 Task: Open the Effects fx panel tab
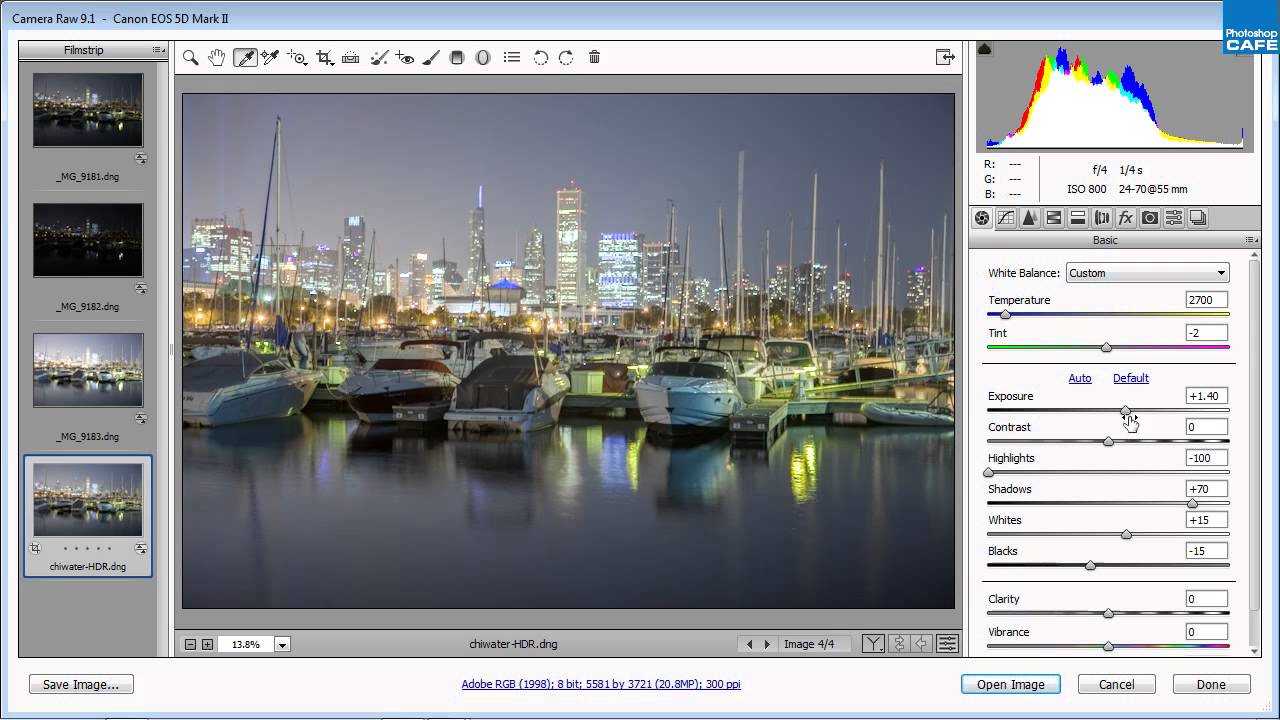1126,218
